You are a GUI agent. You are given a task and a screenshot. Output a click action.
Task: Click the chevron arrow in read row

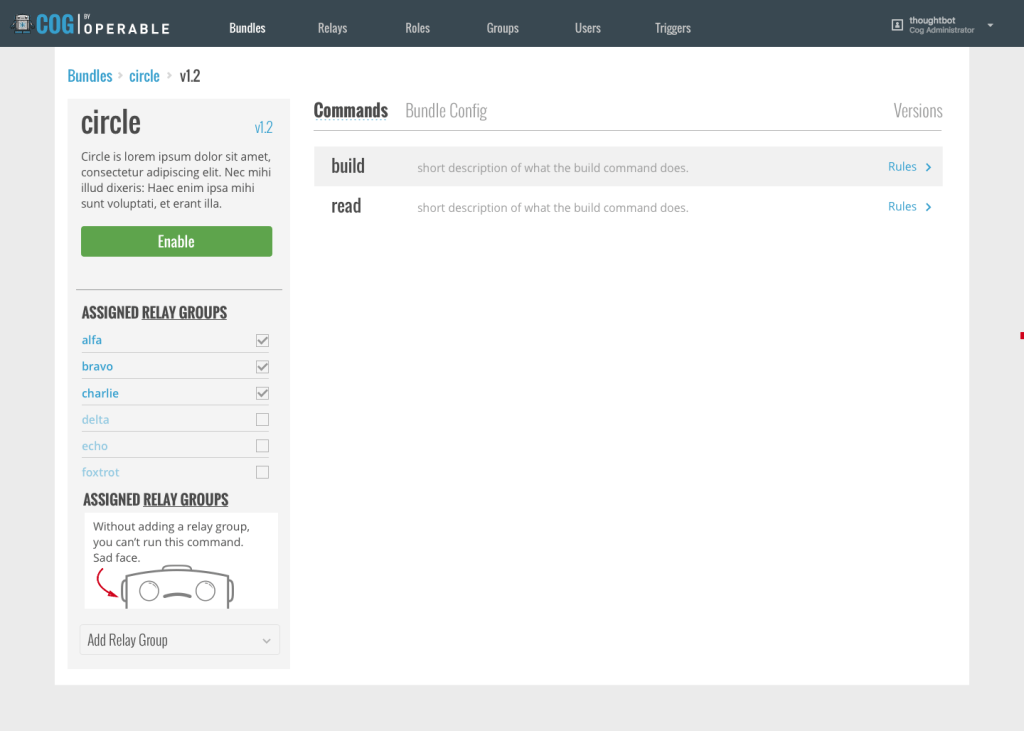coord(928,207)
